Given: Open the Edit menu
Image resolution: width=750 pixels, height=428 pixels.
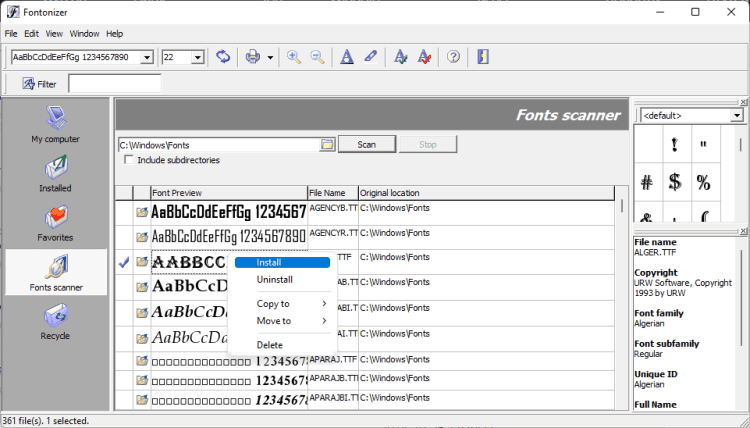Looking at the screenshot, I should click(x=32, y=33).
